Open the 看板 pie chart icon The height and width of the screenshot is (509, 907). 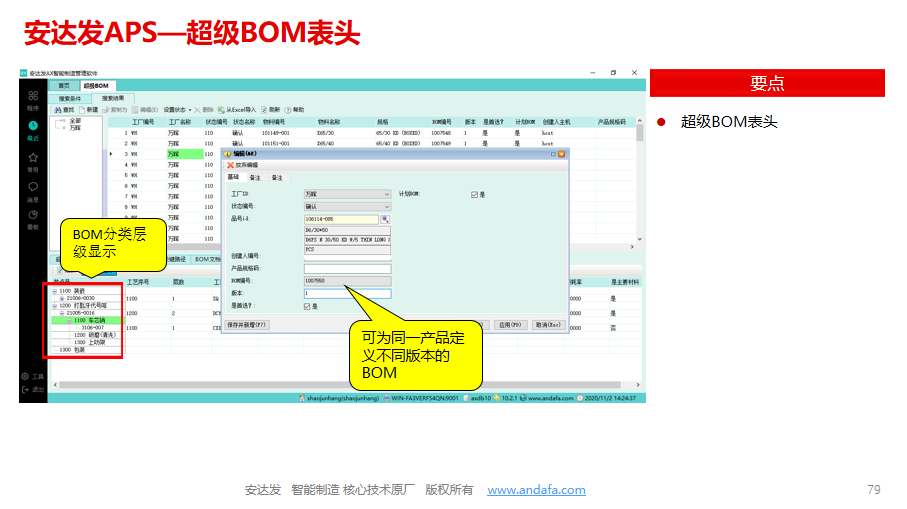[33, 215]
